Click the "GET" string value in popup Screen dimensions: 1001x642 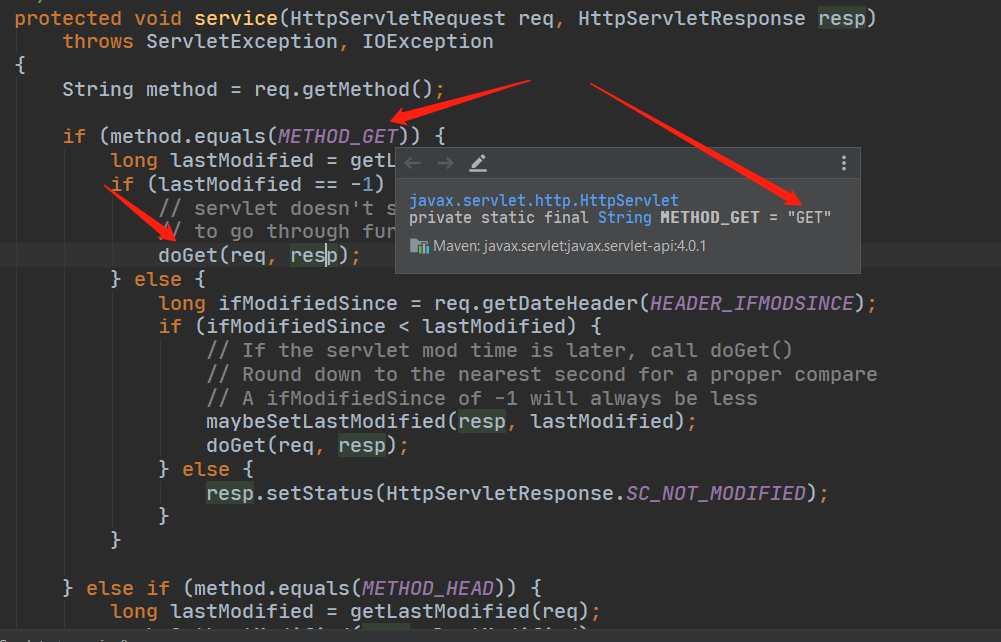coord(809,218)
